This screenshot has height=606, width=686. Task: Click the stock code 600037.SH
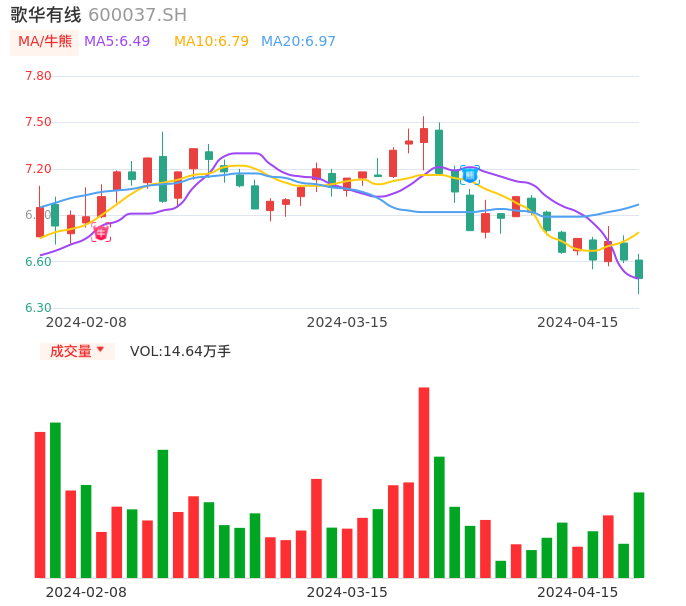coord(138,15)
